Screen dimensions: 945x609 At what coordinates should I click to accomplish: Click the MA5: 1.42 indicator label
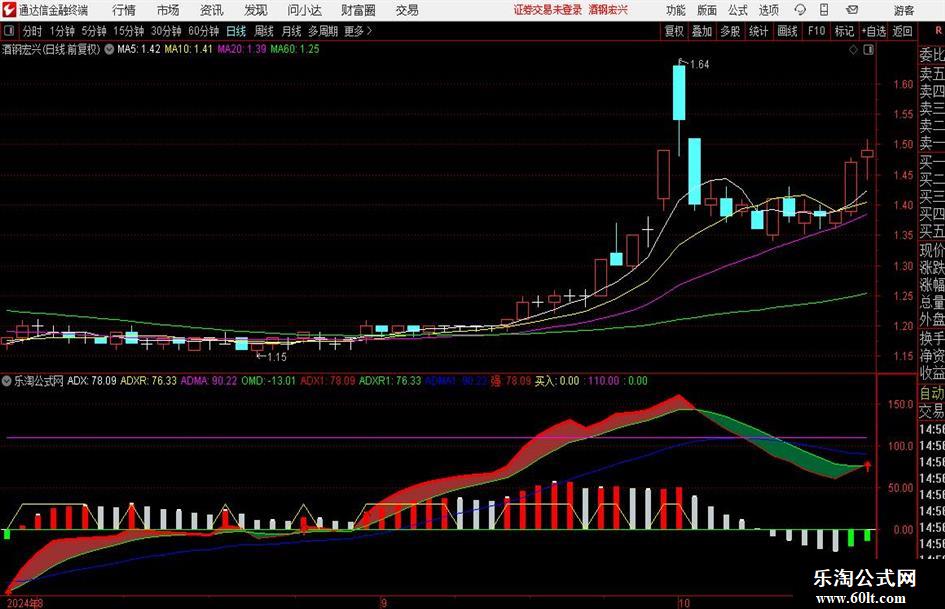point(139,49)
